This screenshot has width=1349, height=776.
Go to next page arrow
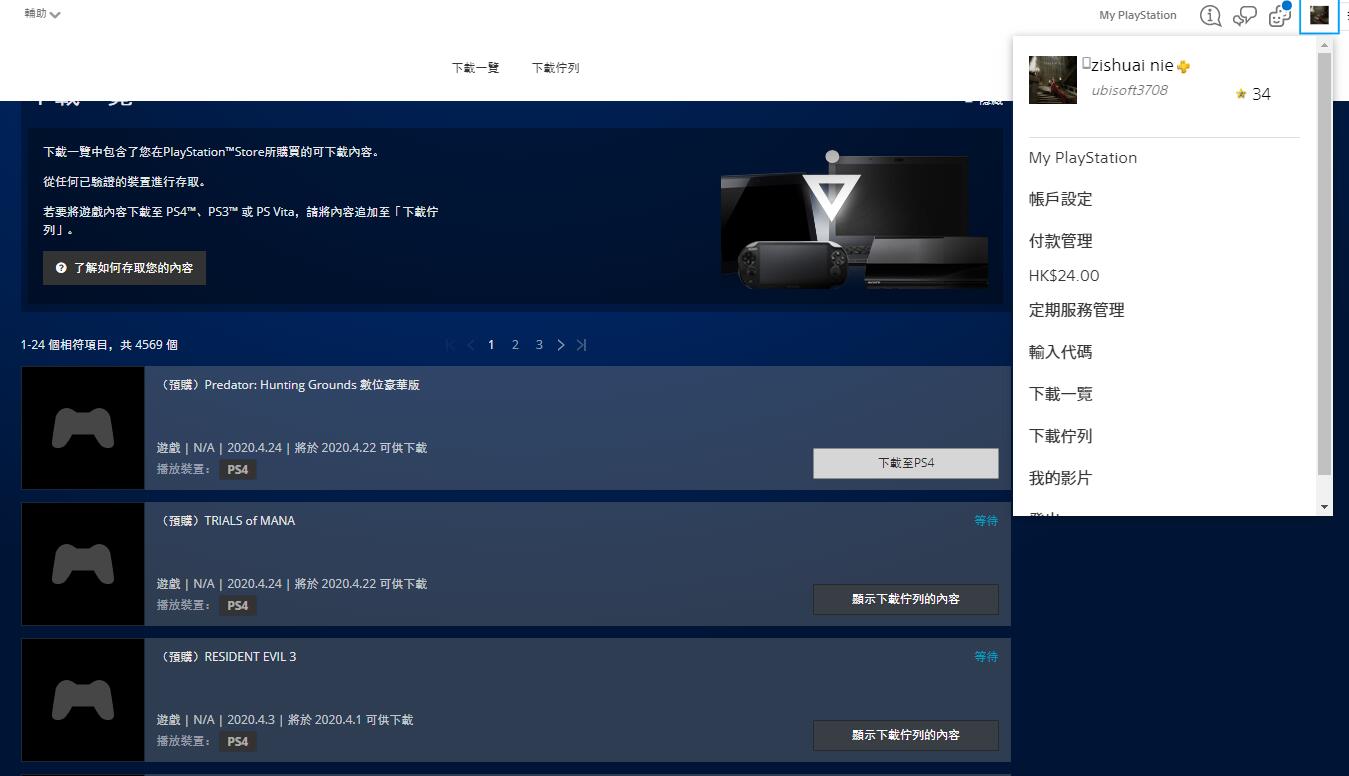(561, 345)
